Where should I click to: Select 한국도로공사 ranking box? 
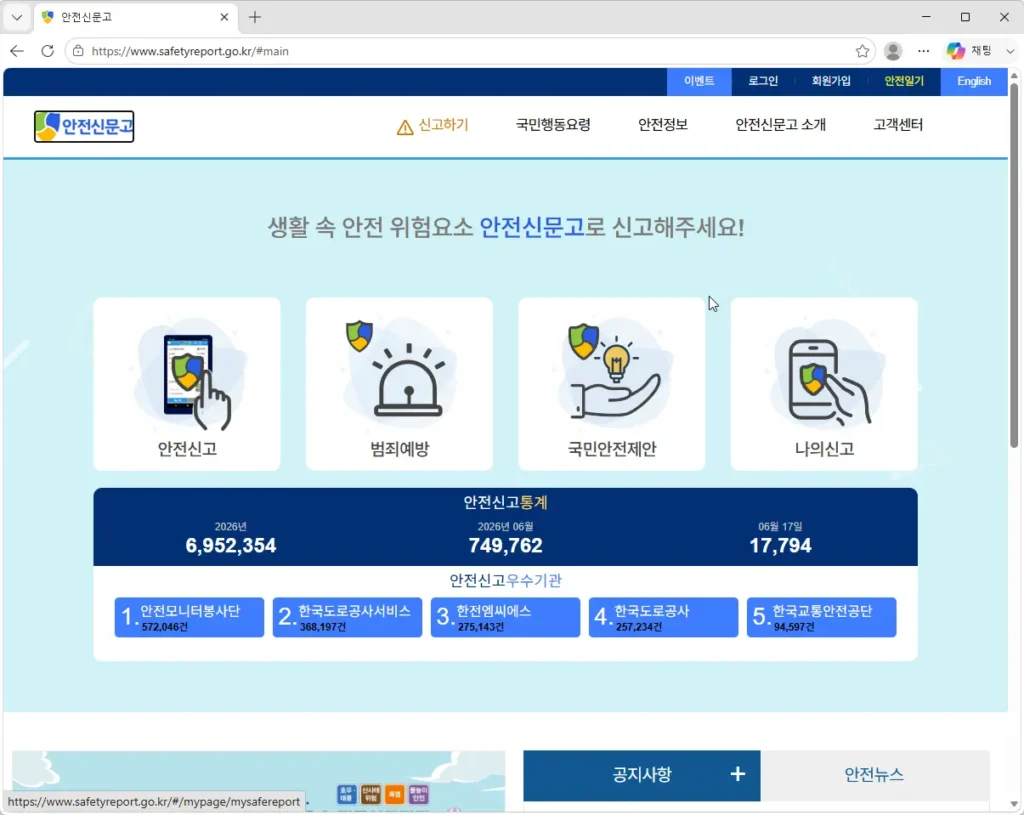coord(664,617)
